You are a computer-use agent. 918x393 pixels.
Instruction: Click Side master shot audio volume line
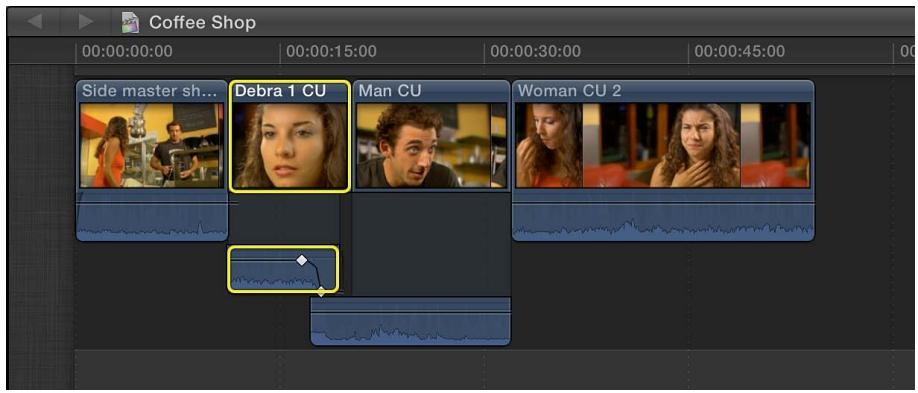point(152,203)
